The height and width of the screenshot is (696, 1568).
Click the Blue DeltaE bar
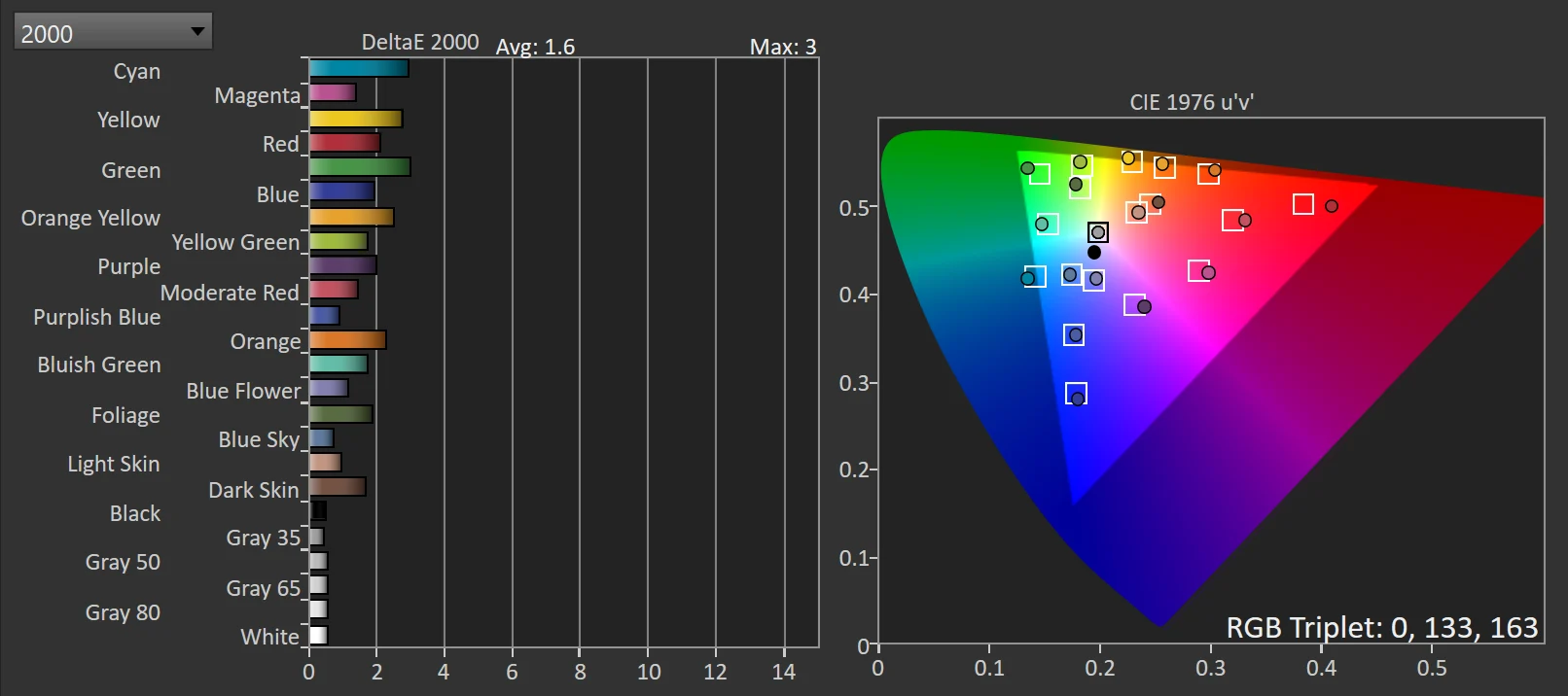point(341,191)
